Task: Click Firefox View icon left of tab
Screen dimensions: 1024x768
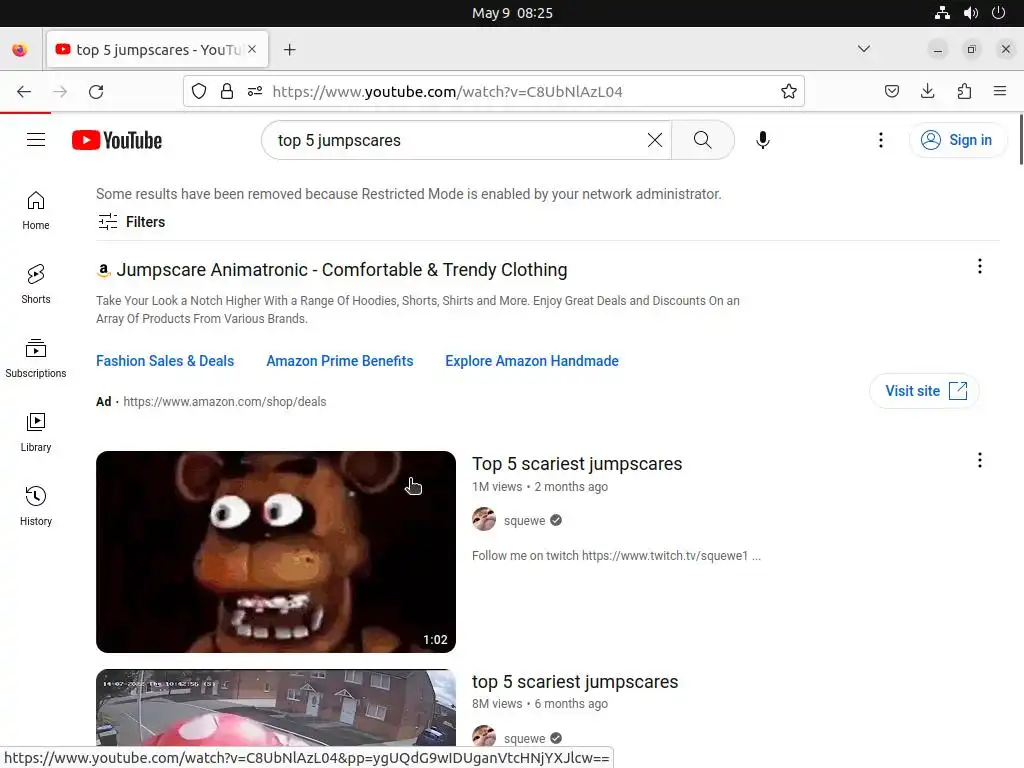Action: [x=20, y=50]
